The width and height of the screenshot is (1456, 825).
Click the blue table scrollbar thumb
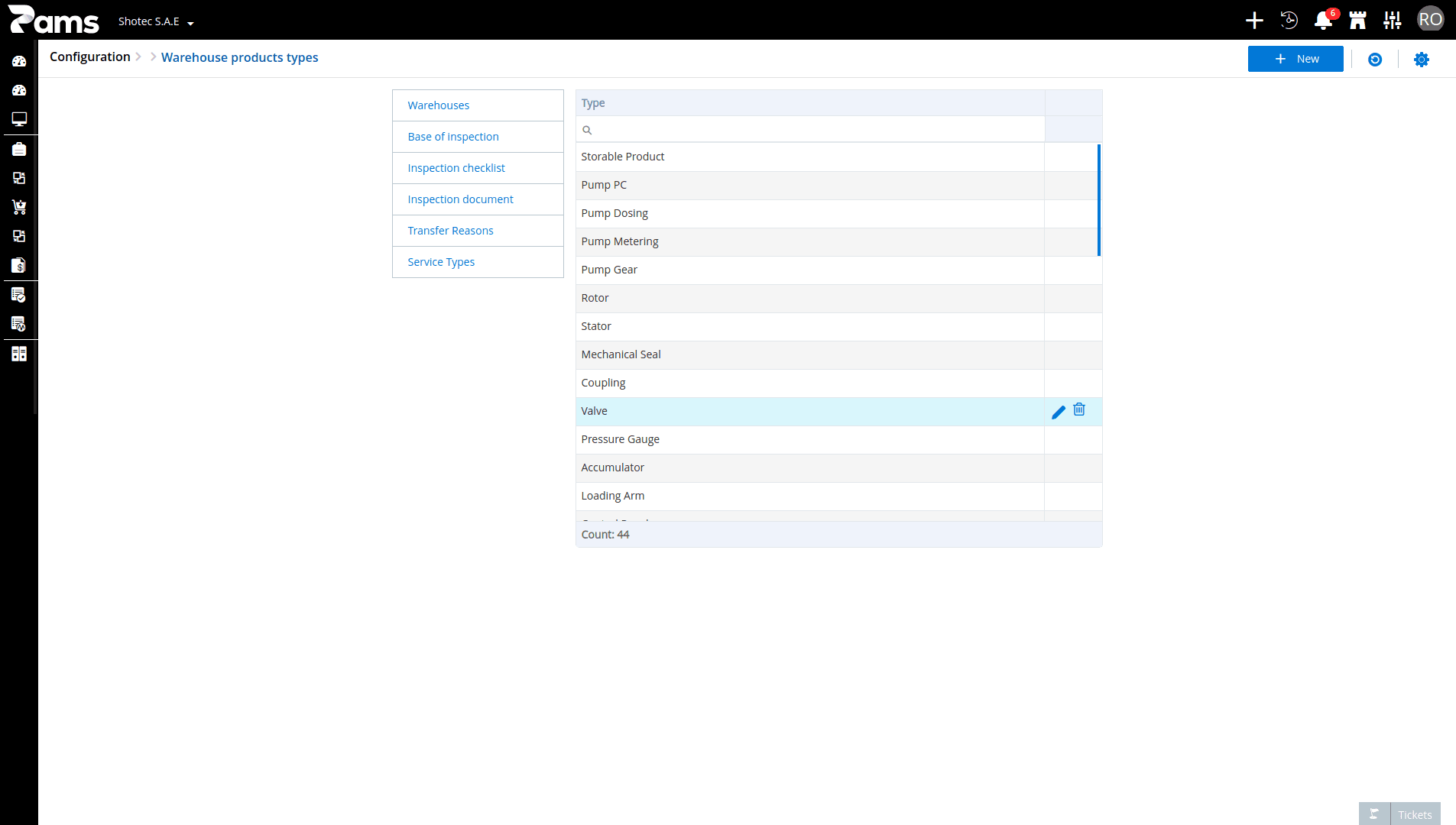1099,200
